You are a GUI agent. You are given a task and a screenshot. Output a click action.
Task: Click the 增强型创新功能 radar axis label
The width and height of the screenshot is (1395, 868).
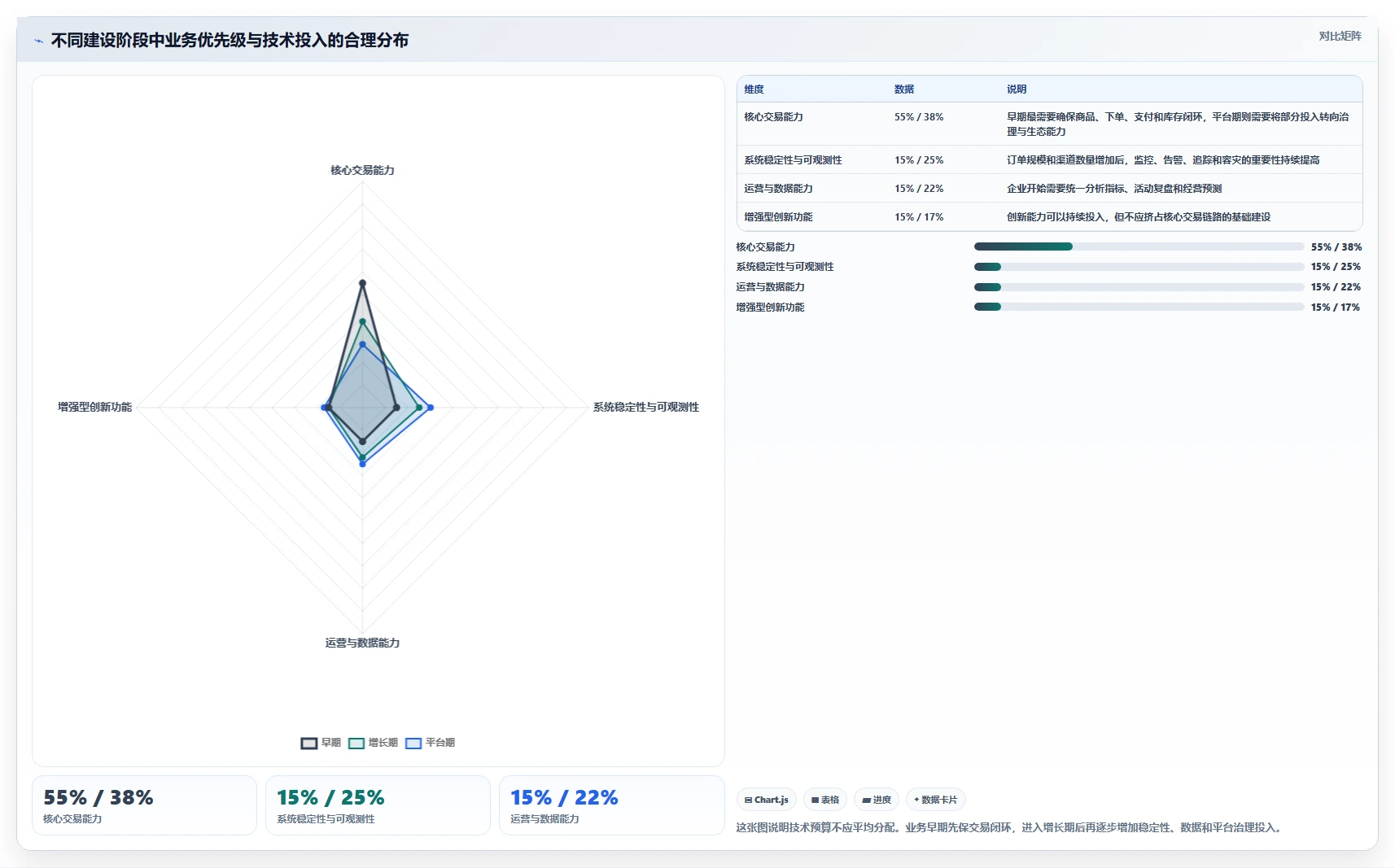[x=94, y=407]
